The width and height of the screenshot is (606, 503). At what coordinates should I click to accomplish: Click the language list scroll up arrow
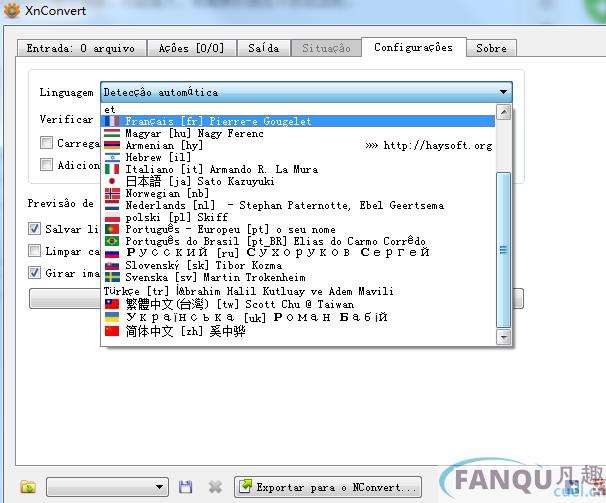[503, 113]
